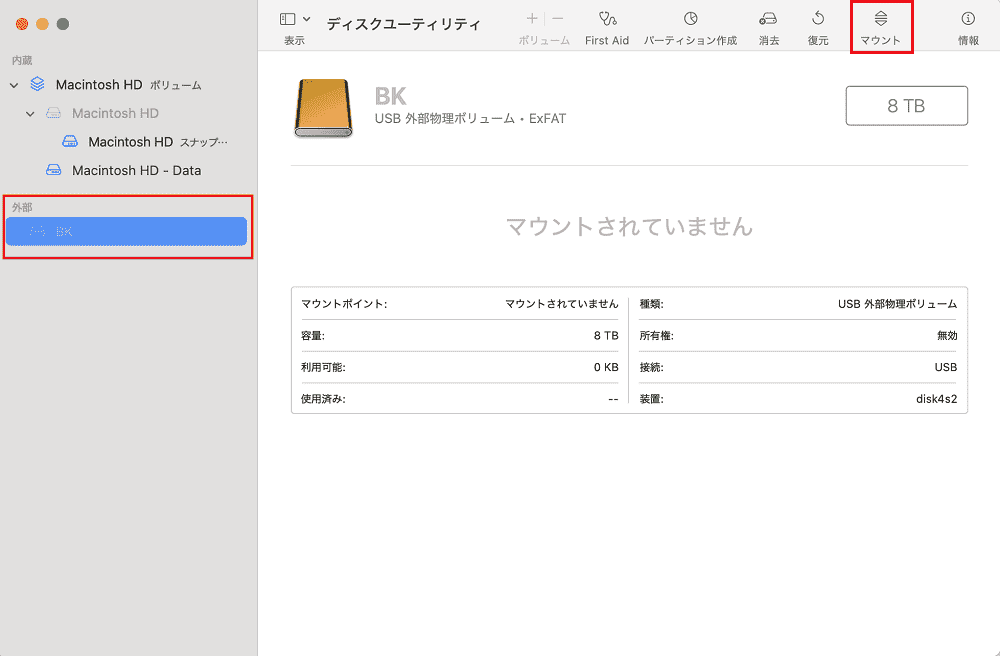This screenshot has width=1000, height=656.
Task: Click the add volume plus icon
Action: pos(533,18)
